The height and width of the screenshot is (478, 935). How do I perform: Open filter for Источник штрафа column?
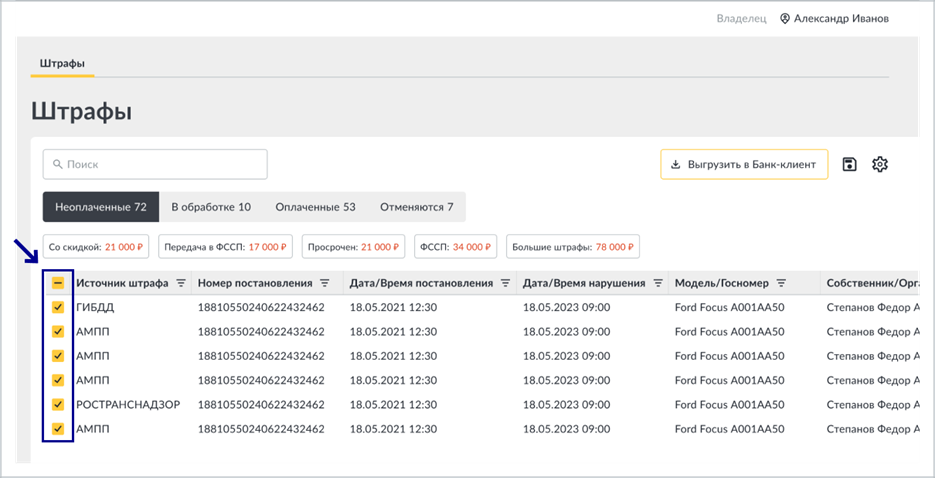click(x=181, y=283)
